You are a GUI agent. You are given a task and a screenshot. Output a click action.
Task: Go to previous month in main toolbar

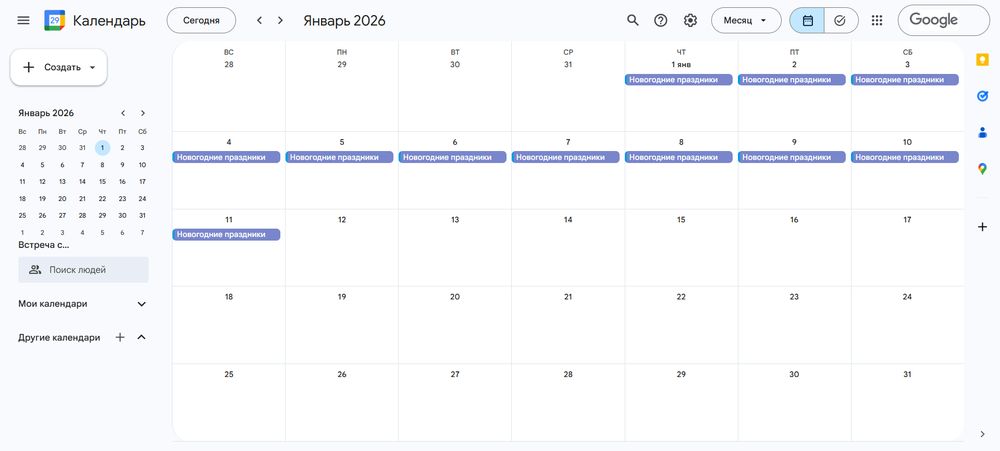pyautogui.click(x=260, y=20)
